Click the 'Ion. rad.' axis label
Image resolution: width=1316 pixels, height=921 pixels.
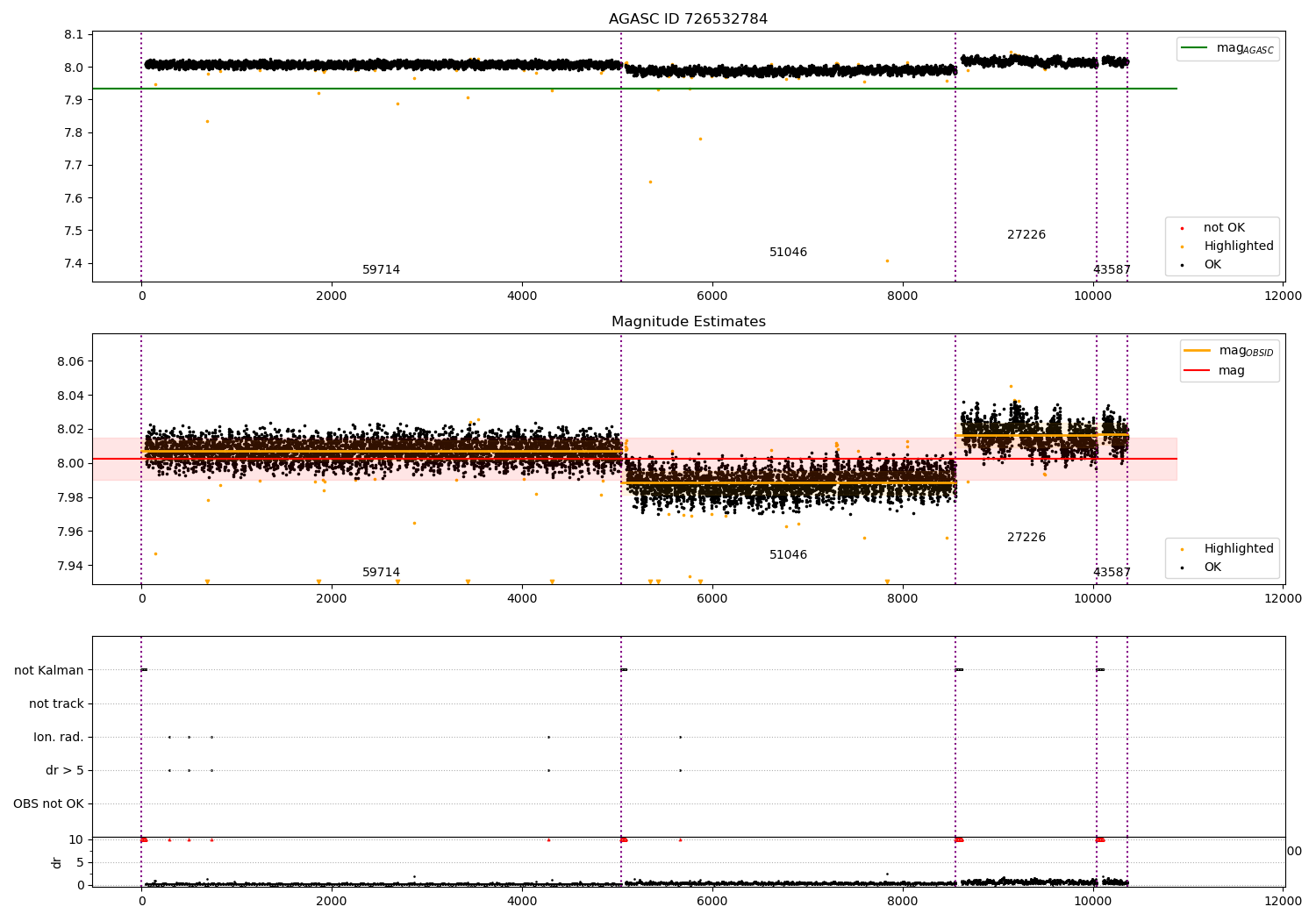59,737
